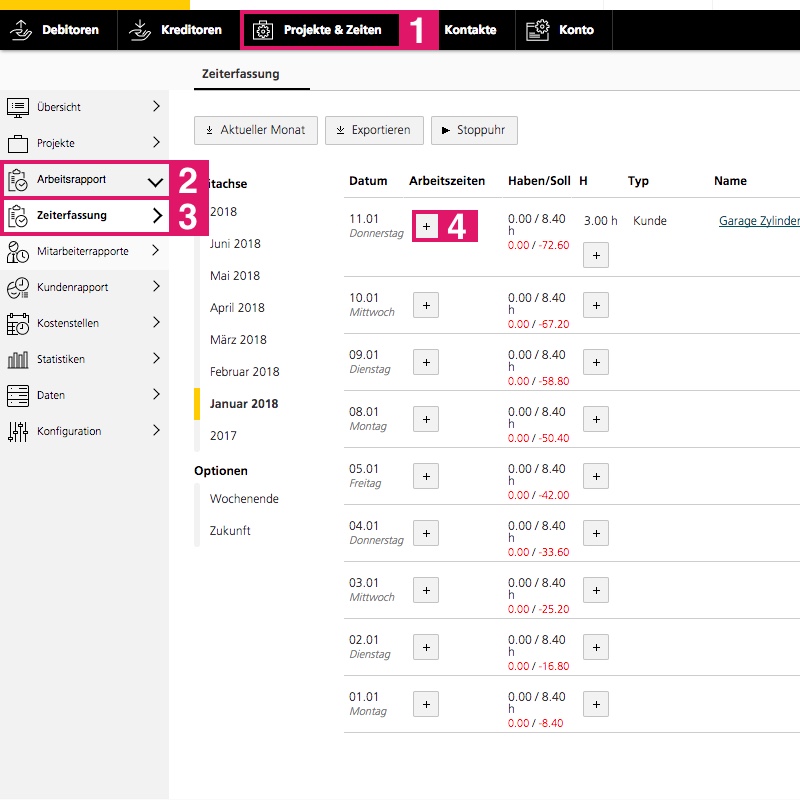Expand the Arbeitsrapport chevron
Screen dimensions: 800x800
coord(155,182)
